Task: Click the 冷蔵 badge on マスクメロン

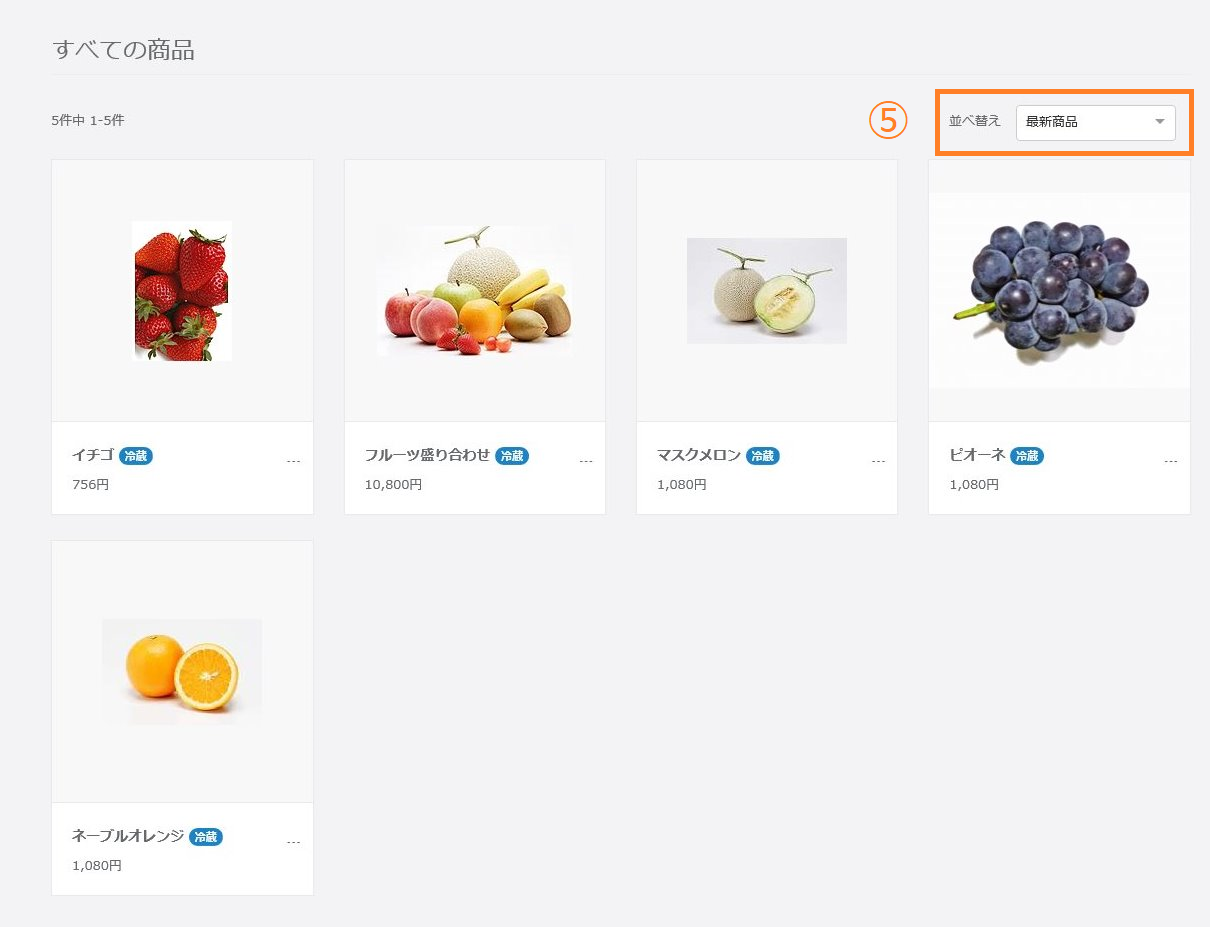Action: pyautogui.click(x=762, y=456)
